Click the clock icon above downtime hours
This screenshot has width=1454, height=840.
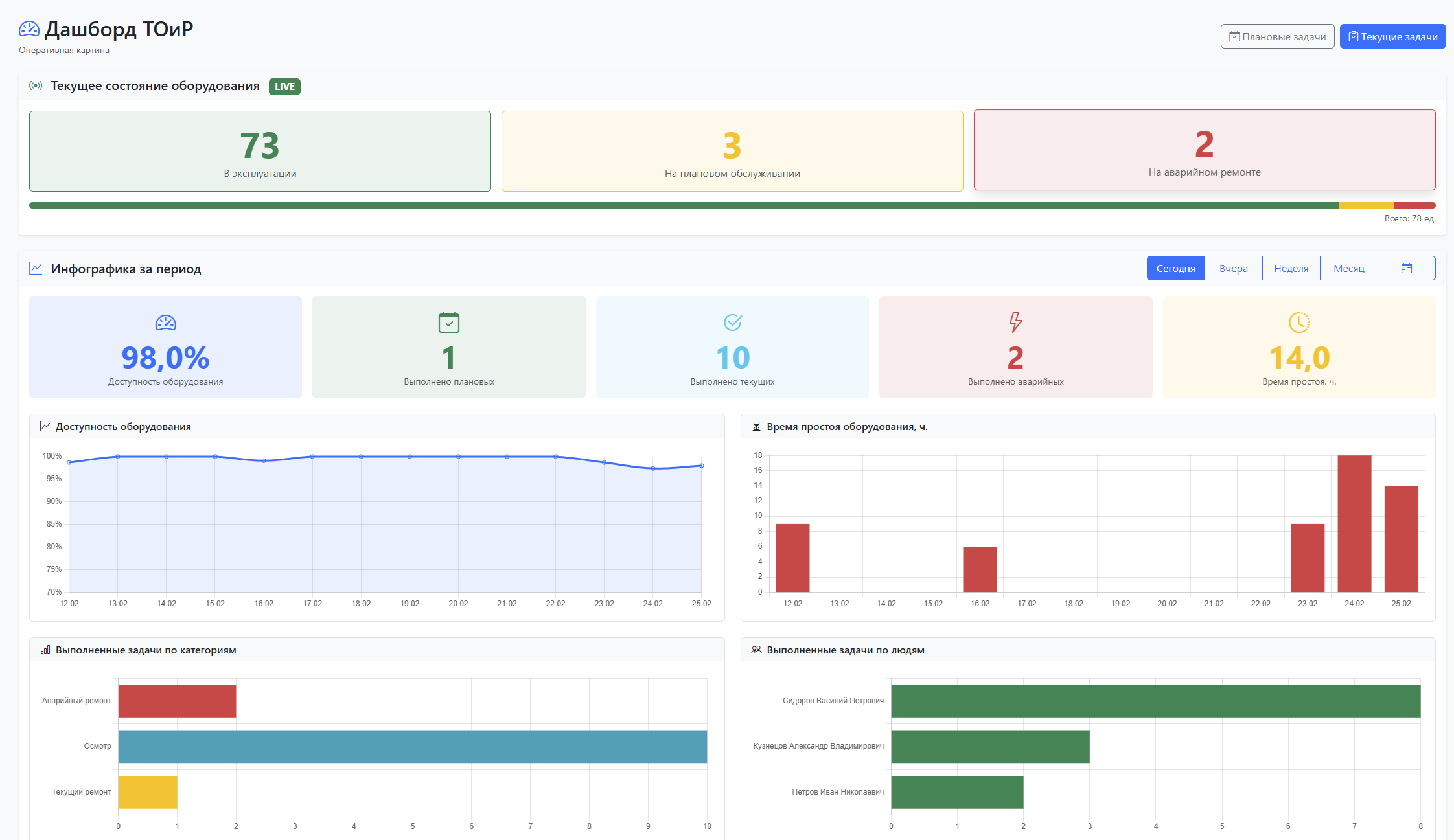coord(1298,323)
